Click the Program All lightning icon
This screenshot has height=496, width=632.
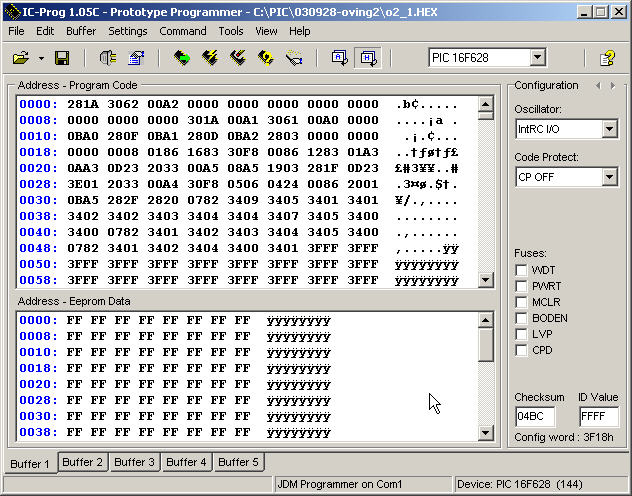click(209, 59)
